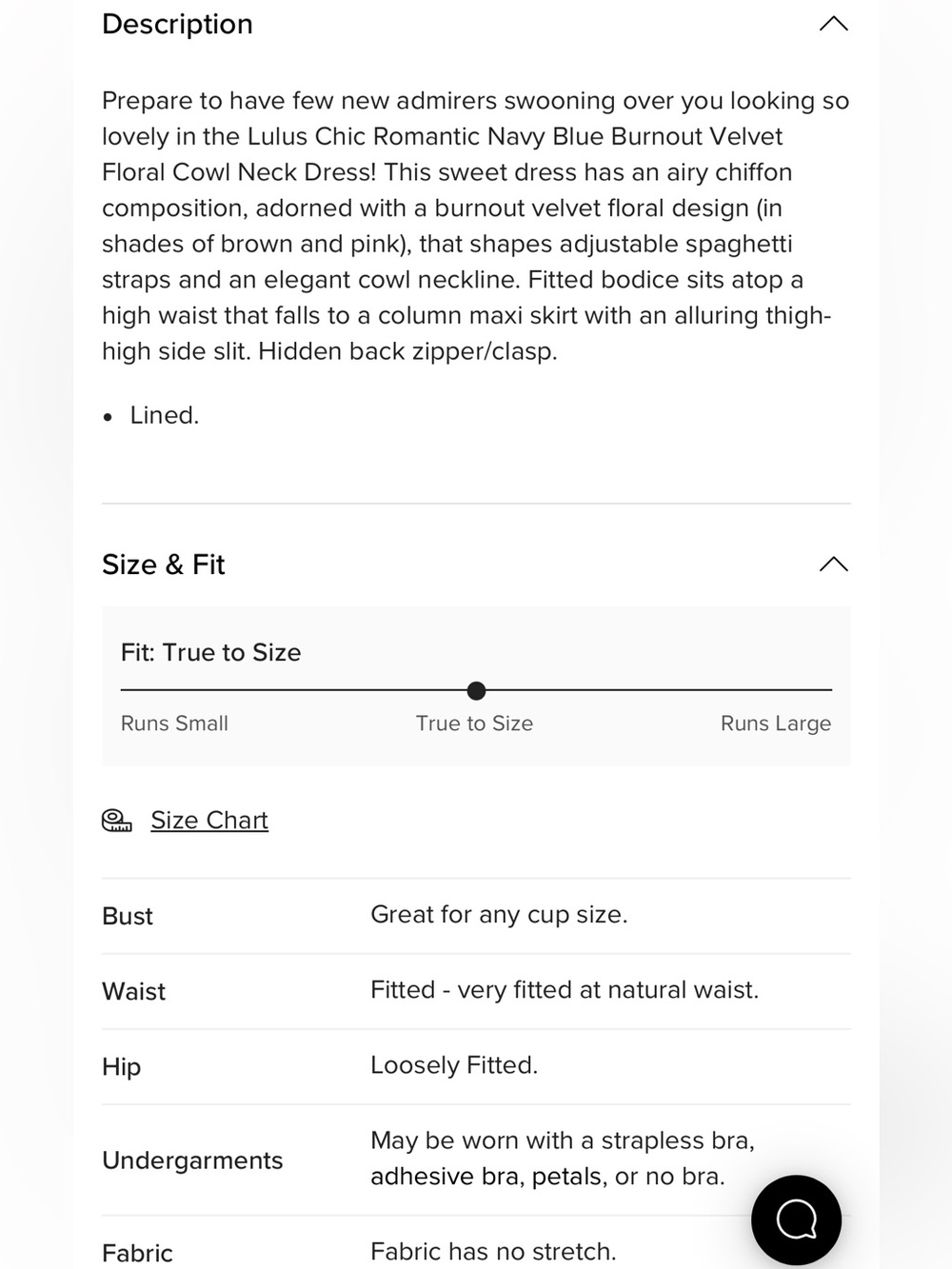
Task: Select the Runs Small label
Action: pos(174,724)
